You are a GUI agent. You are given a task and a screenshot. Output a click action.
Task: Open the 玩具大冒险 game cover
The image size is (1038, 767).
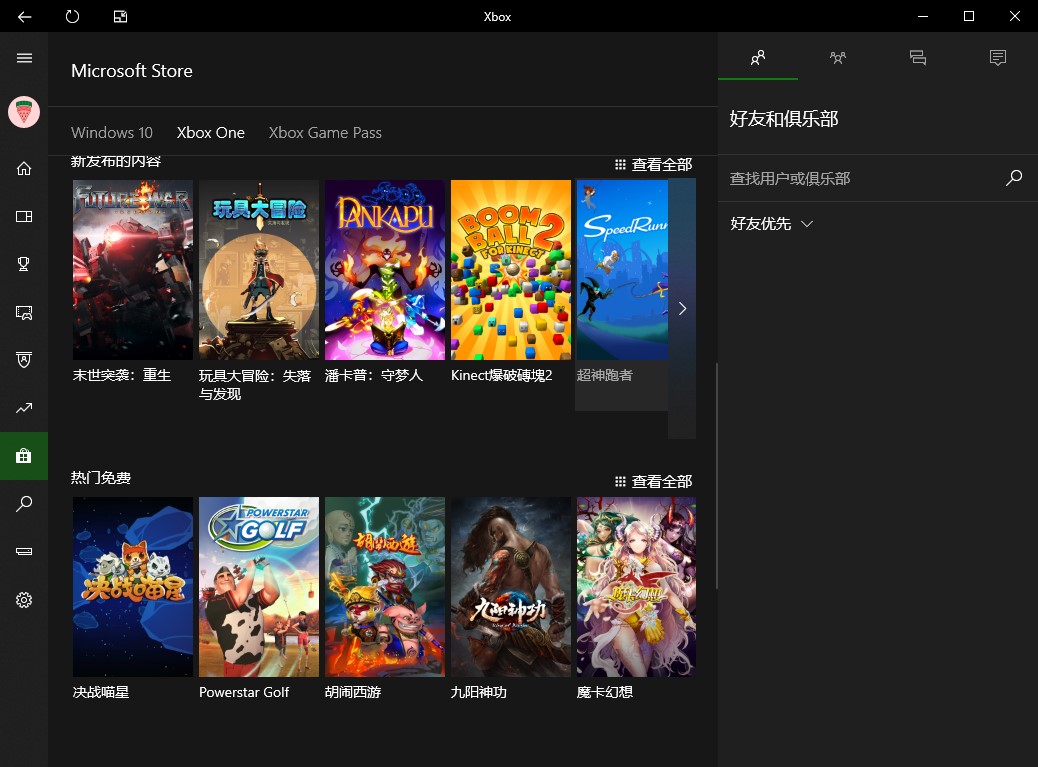coord(259,270)
